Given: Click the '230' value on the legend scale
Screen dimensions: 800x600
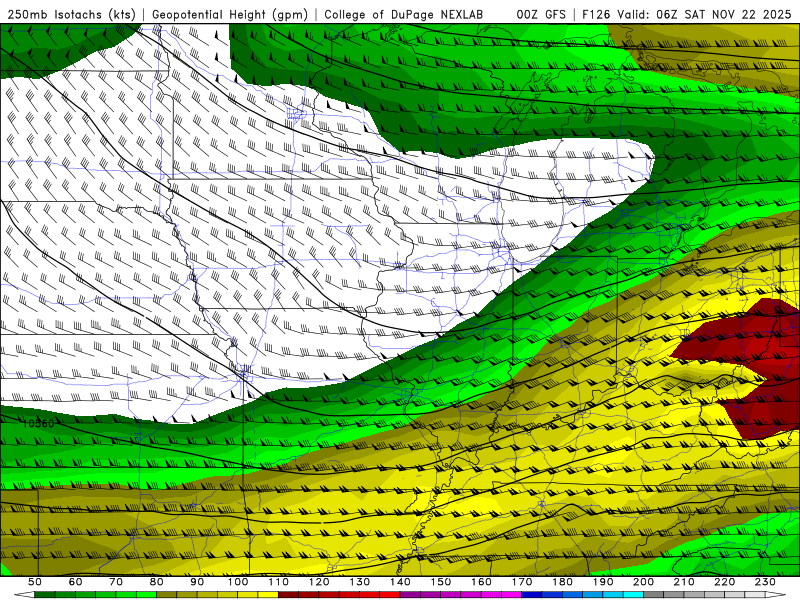Looking at the screenshot, I should click(x=765, y=582).
